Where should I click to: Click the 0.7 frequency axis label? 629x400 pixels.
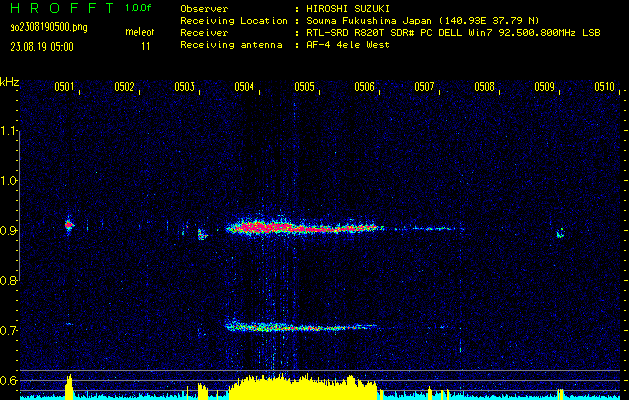(10, 331)
